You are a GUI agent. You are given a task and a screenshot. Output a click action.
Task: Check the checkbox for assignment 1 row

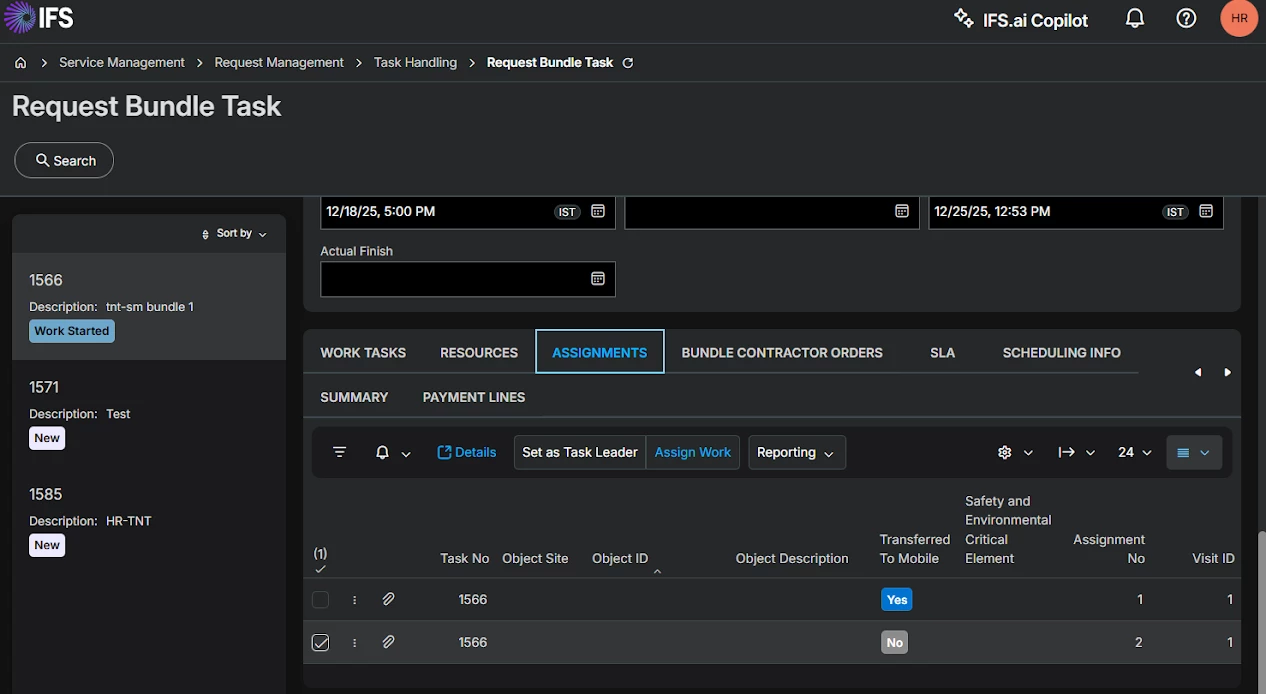click(320, 600)
